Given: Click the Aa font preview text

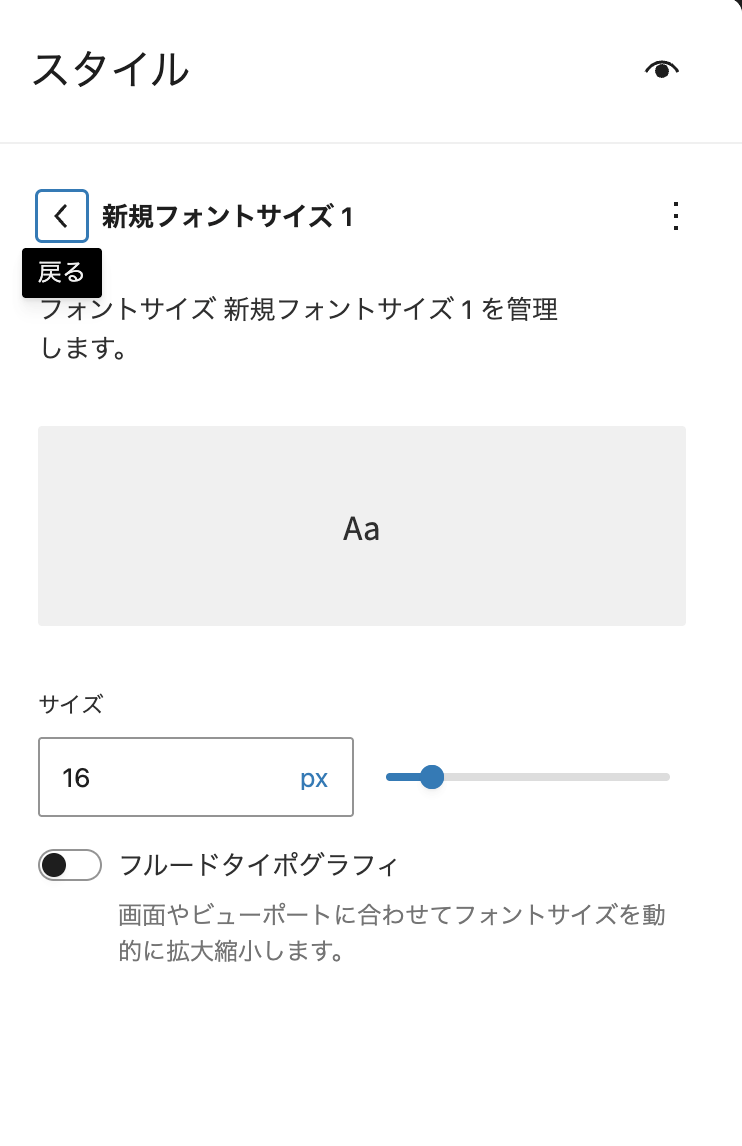Looking at the screenshot, I should [x=361, y=529].
